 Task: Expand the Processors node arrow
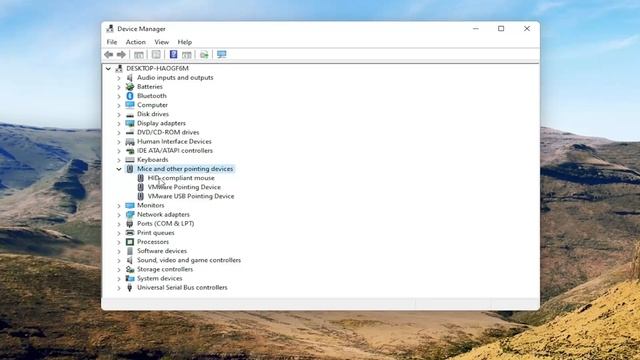[119, 242]
